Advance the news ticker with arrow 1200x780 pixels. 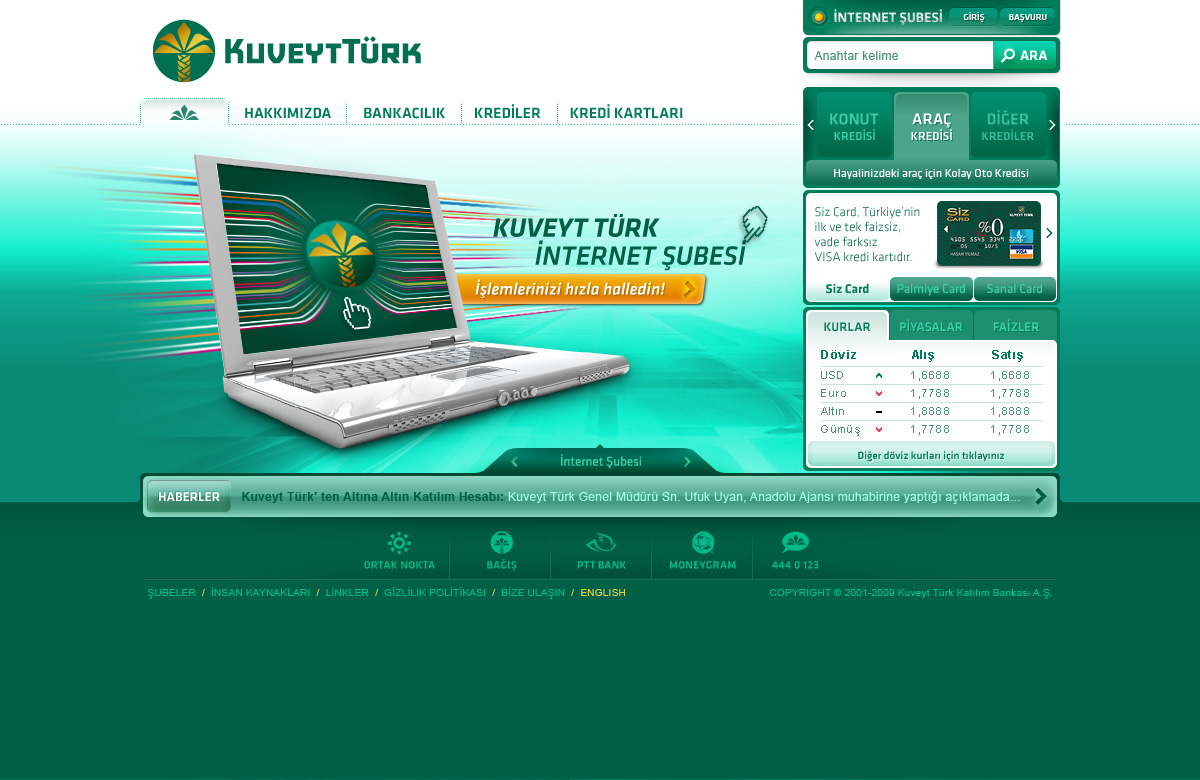[x=1041, y=496]
